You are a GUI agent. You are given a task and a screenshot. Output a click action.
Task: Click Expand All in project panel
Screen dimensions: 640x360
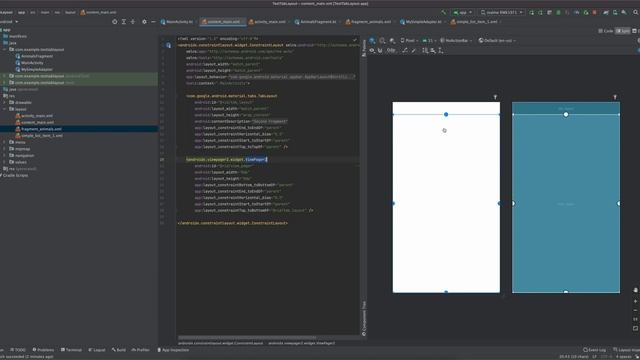point(124,22)
